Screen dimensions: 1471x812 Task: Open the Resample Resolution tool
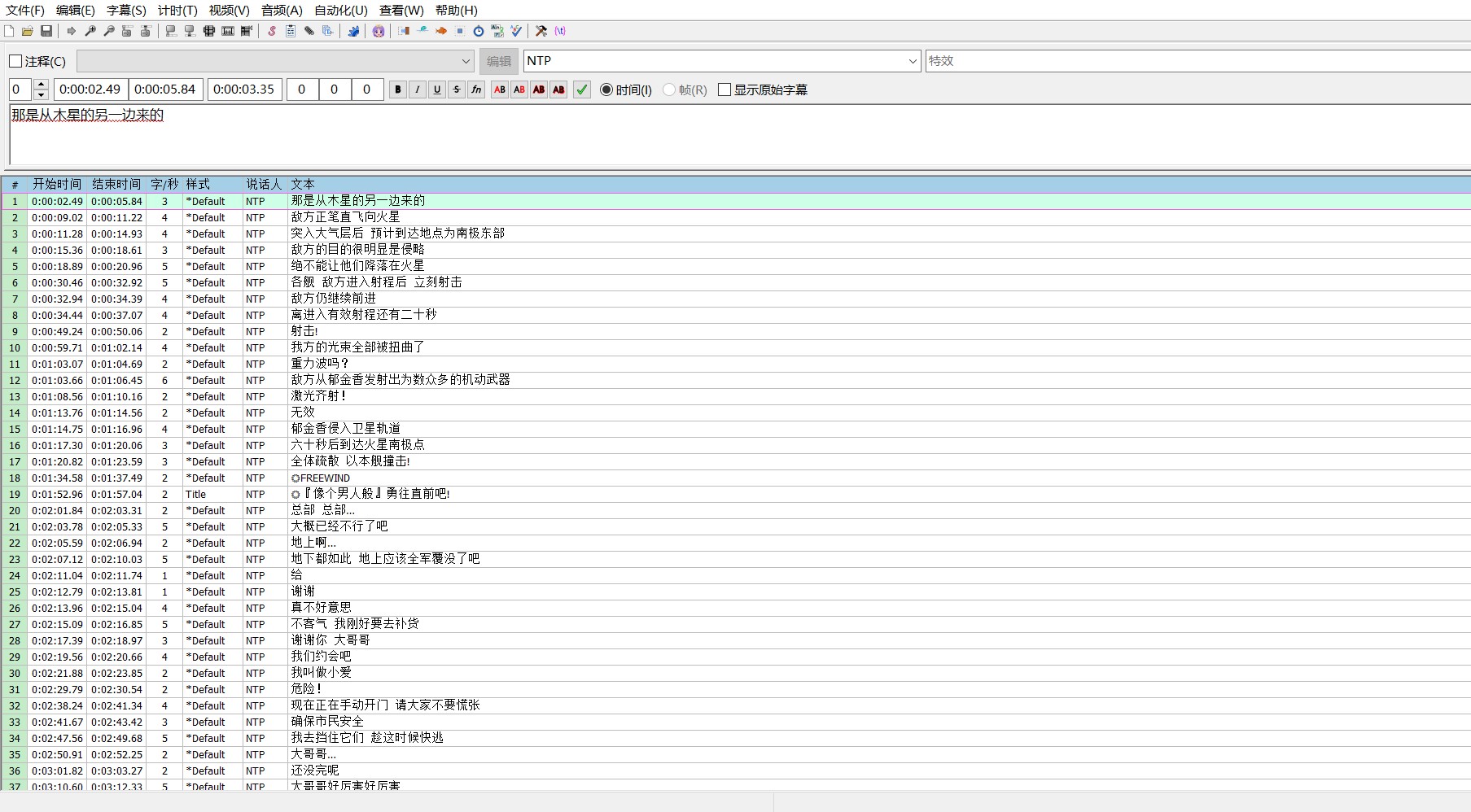[x=460, y=31]
